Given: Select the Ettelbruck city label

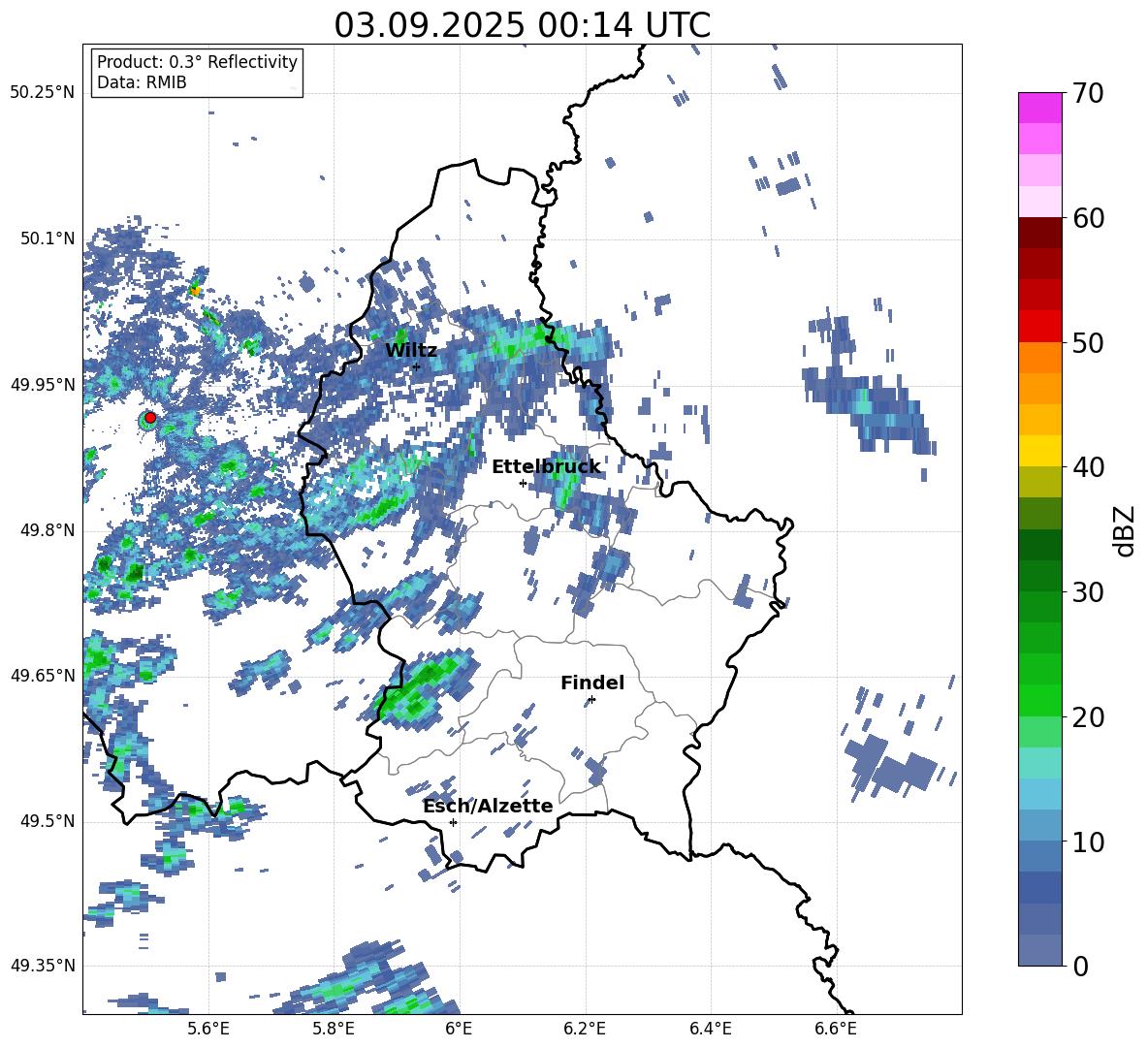Looking at the screenshot, I should [546, 467].
